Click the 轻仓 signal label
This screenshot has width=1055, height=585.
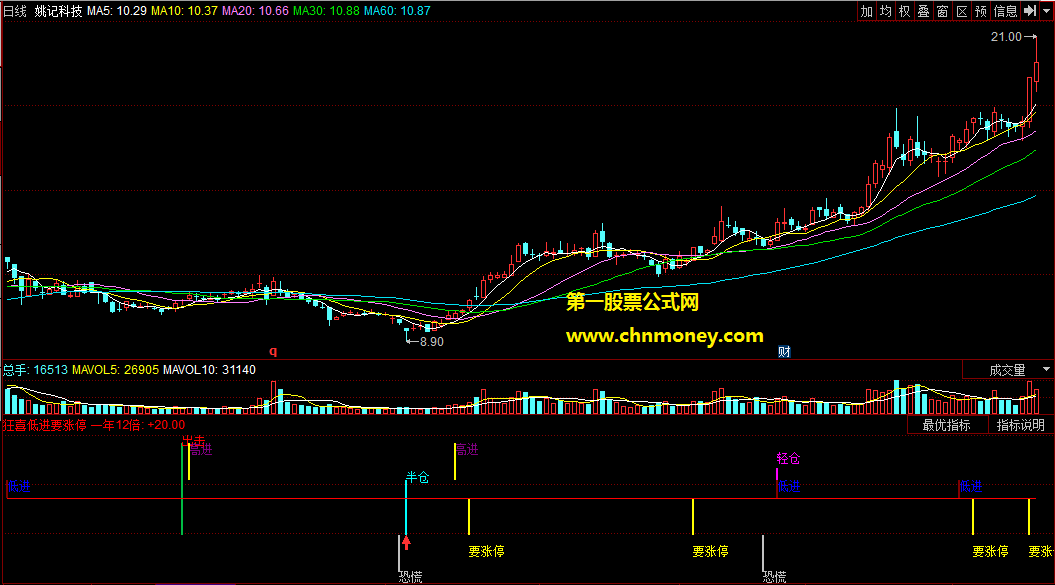pos(789,458)
